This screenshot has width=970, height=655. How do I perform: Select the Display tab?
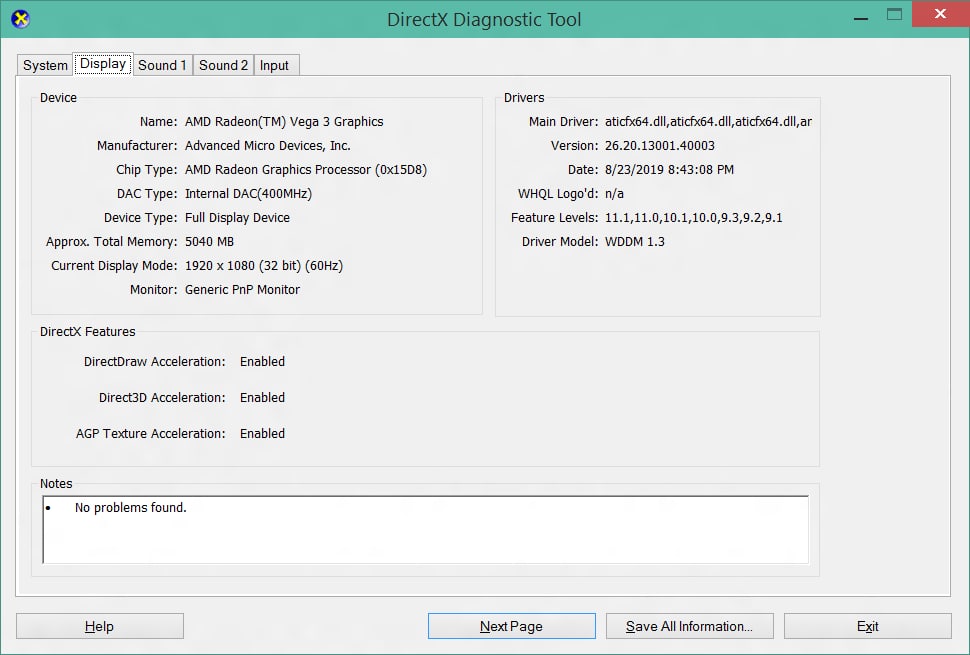[103, 64]
